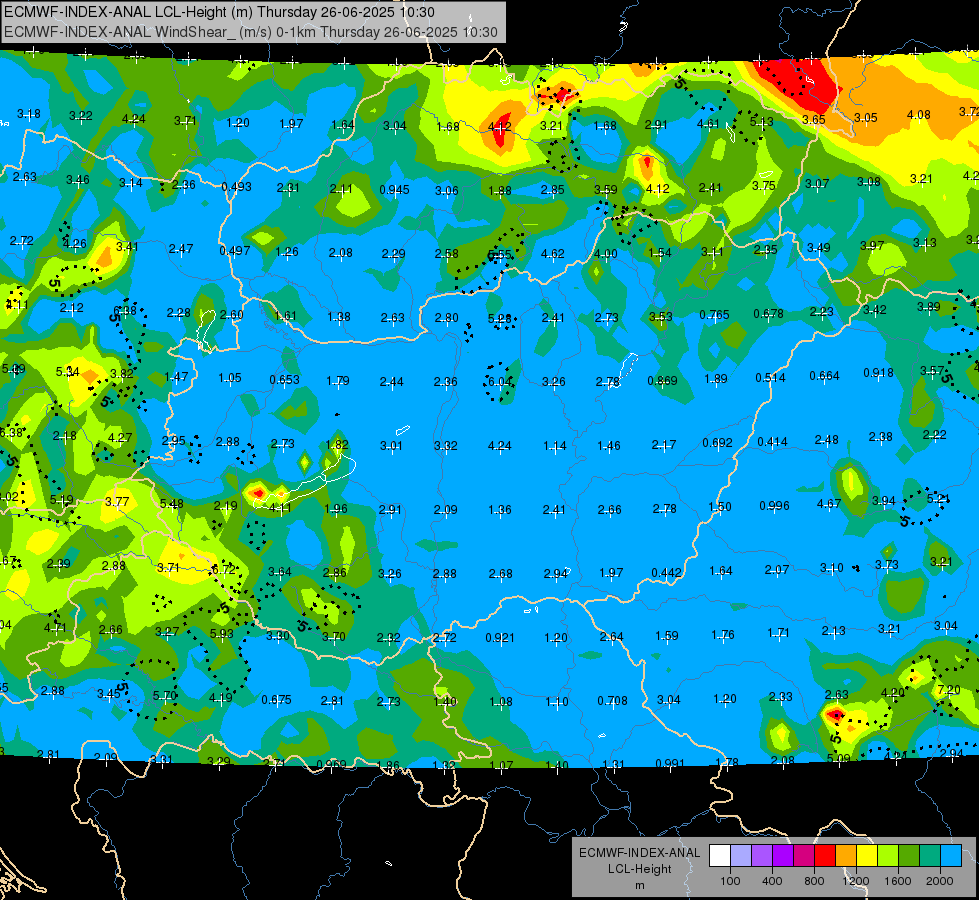Image resolution: width=979 pixels, height=900 pixels.
Task: Click the wind shear value 0.692
Action: click(717, 443)
